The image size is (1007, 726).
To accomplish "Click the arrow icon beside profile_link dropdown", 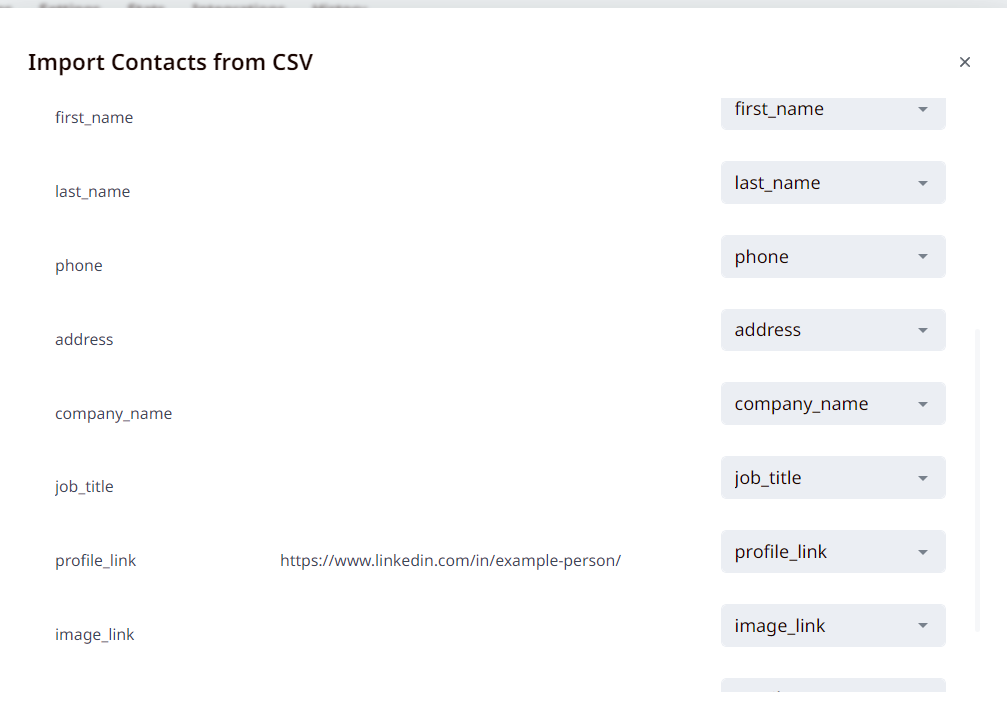I will [923, 552].
